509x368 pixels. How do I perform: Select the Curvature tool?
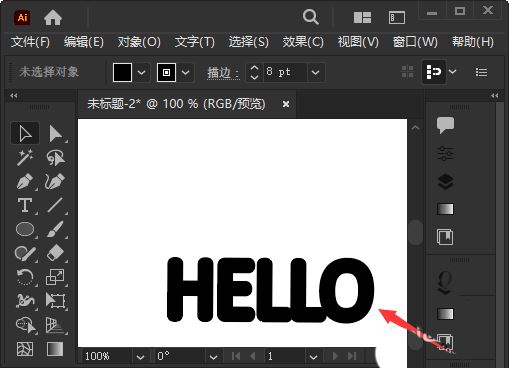pyautogui.click(x=55, y=181)
